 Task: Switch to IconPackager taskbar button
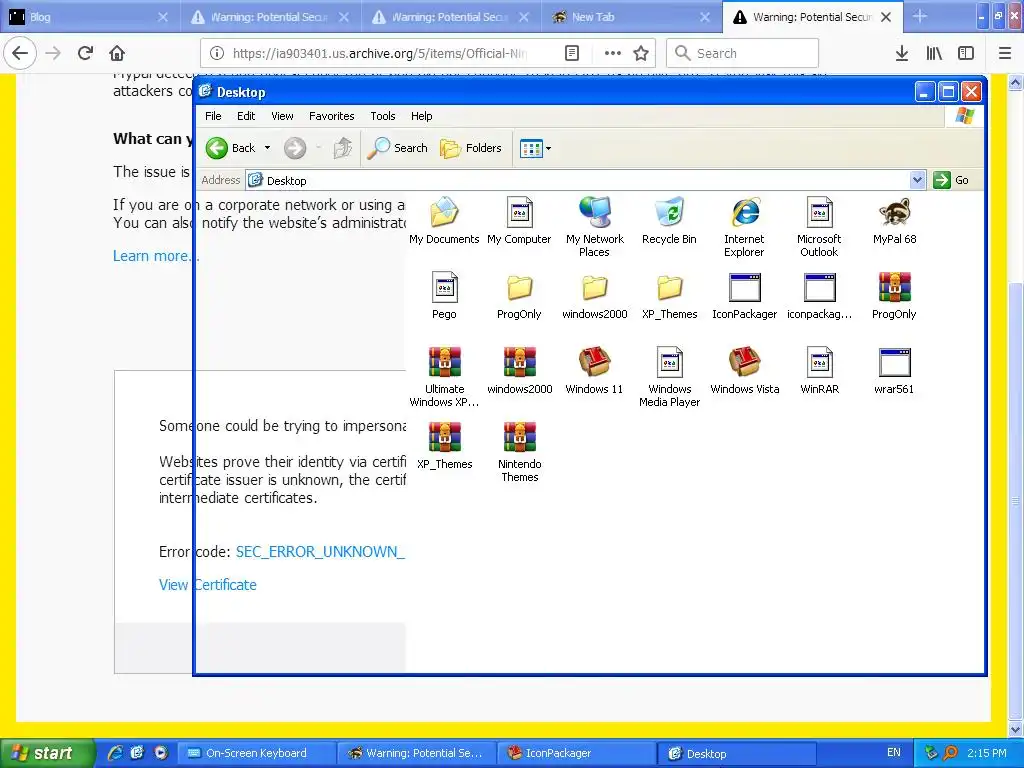tap(577, 753)
